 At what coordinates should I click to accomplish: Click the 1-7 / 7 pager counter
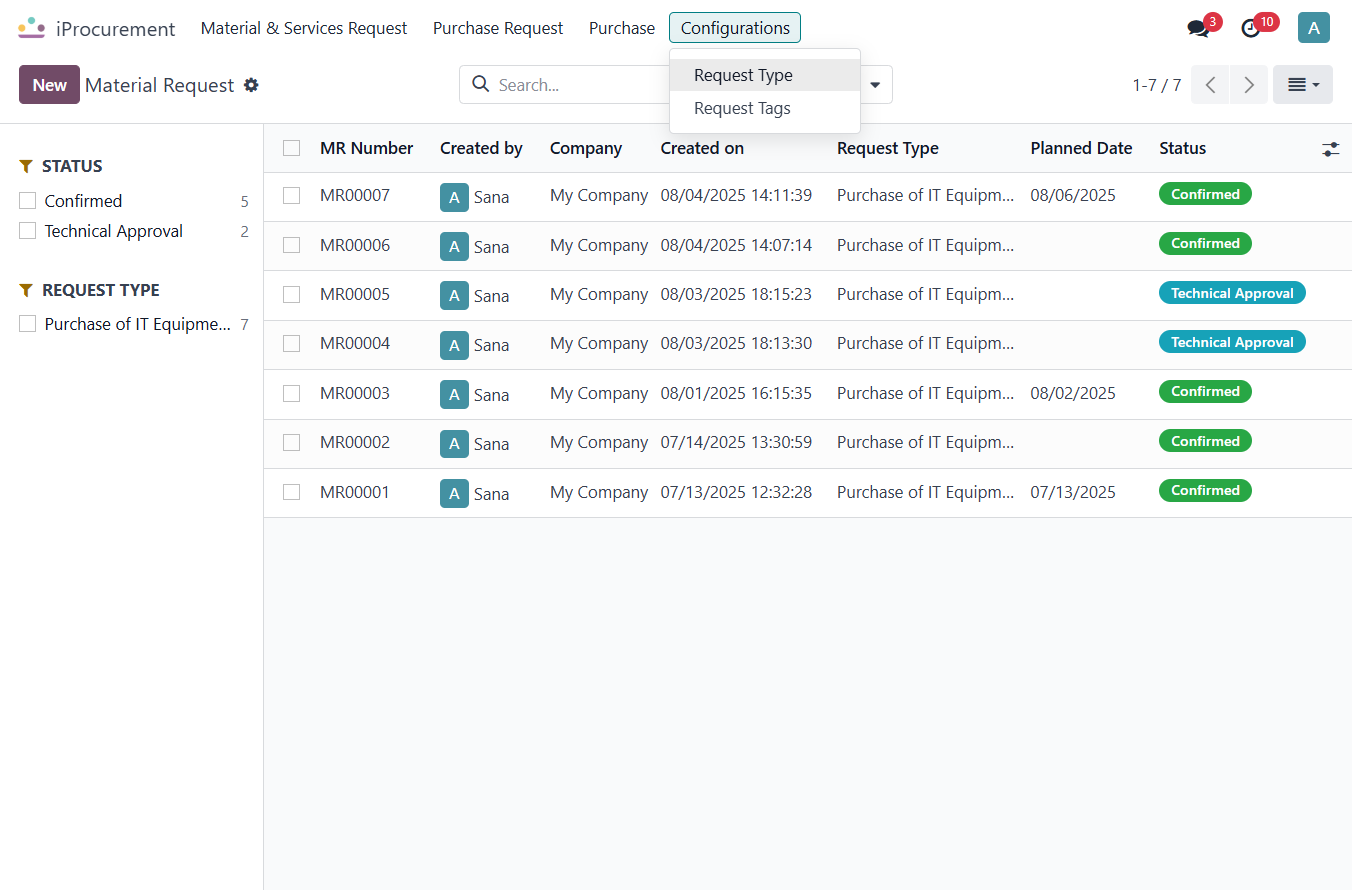tap(1157, 85)
